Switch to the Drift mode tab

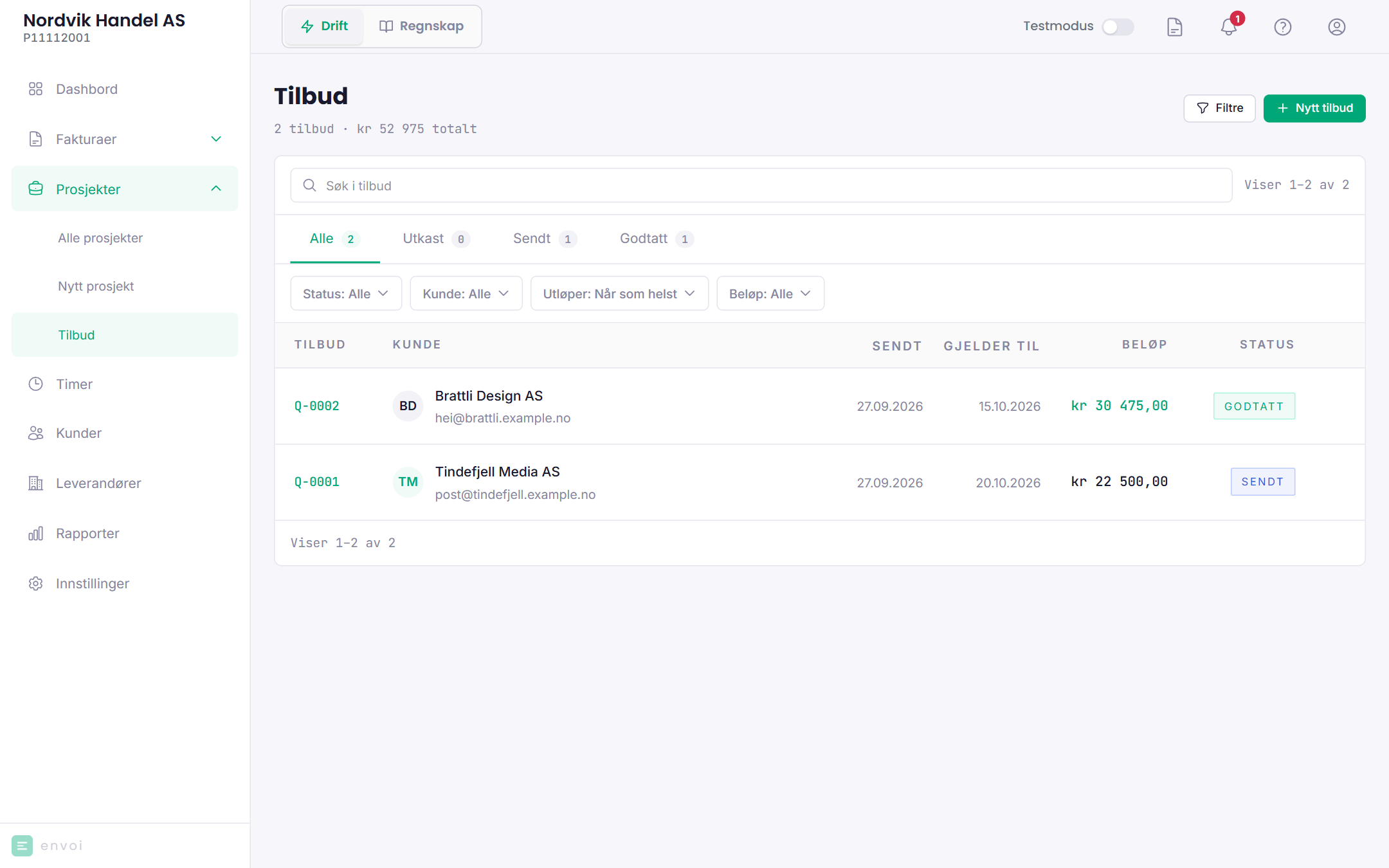click(x=324, y=26)
